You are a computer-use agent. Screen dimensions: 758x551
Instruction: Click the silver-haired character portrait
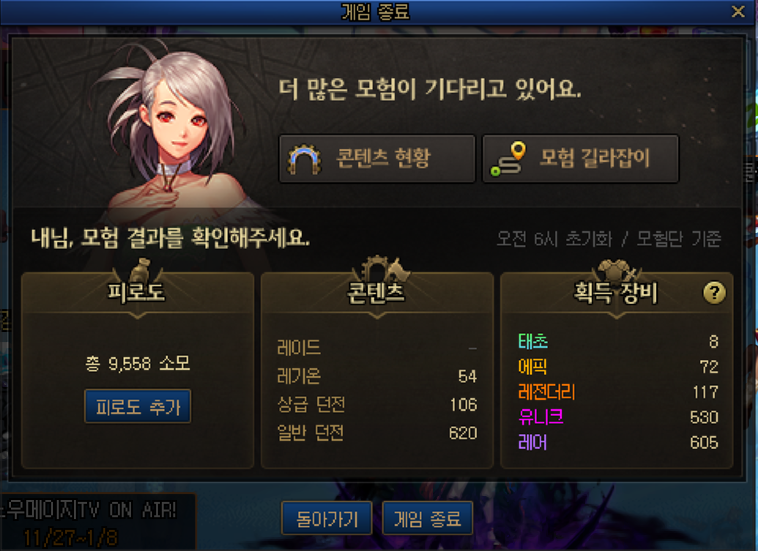click(174, 130)
